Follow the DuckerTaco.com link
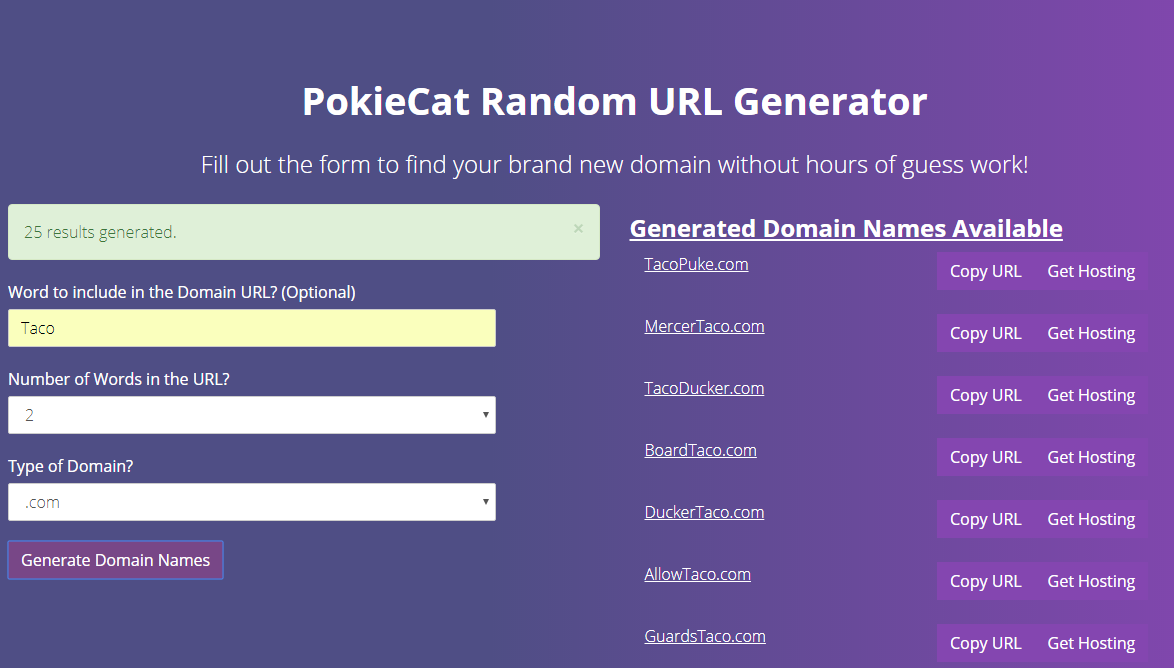The width and height of the screenshot is (1174, 668). click(704, 512)
